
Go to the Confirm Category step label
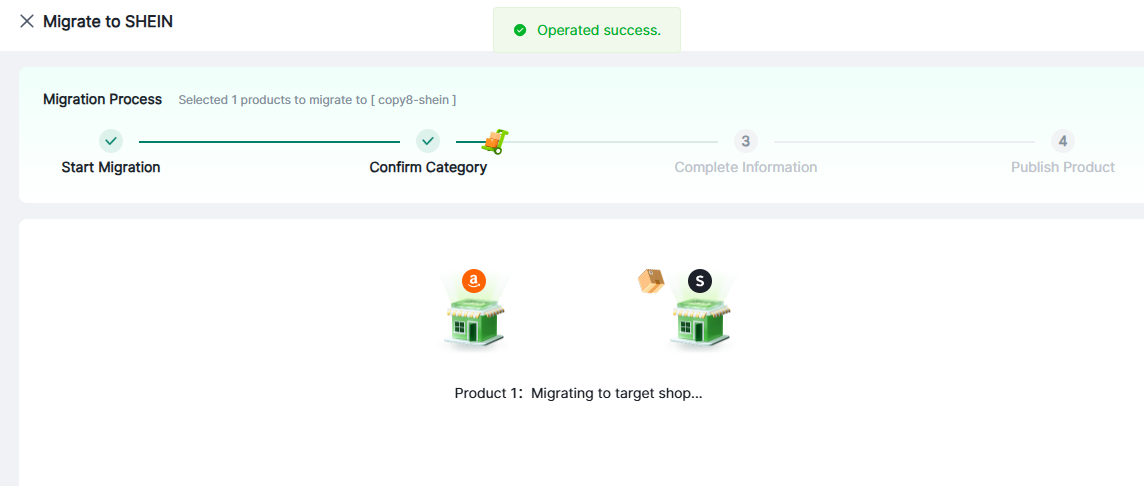pos(428,167)
